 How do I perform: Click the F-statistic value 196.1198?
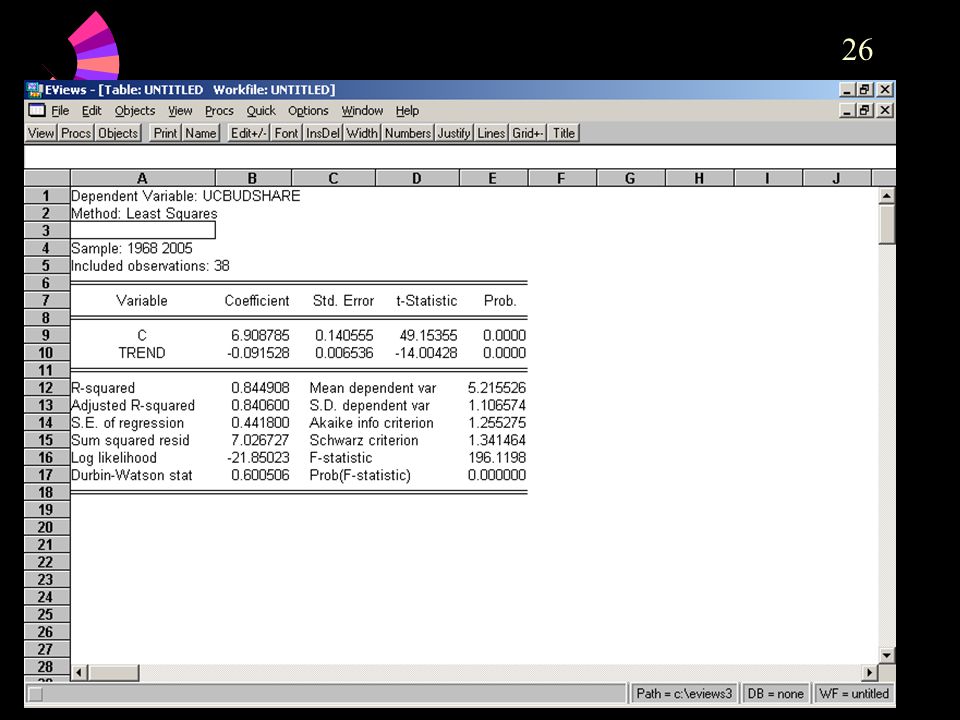(x=497, y=457)
